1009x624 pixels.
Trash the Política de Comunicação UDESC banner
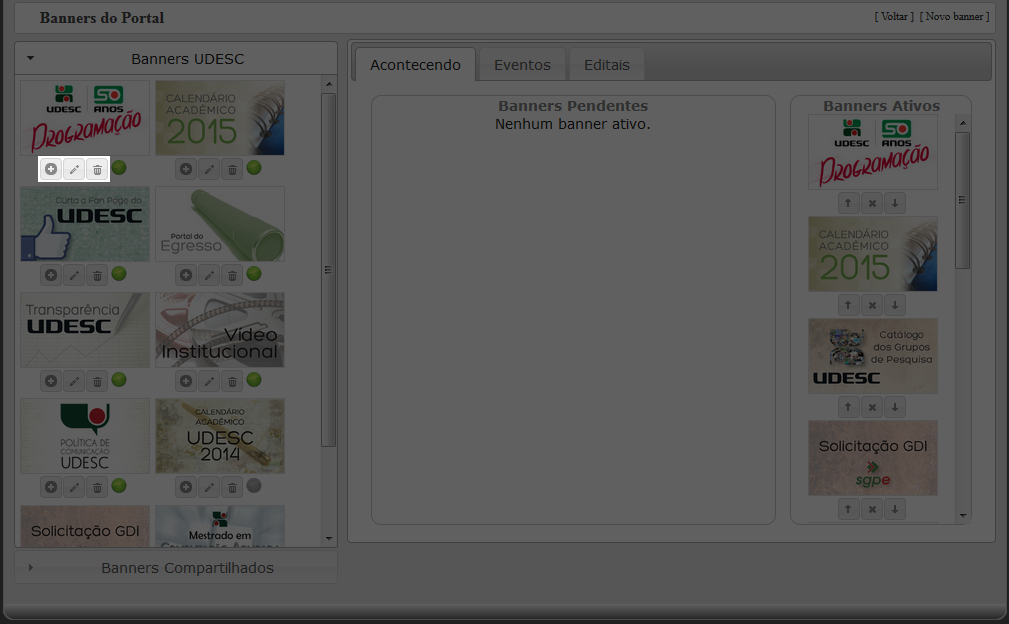97,488
